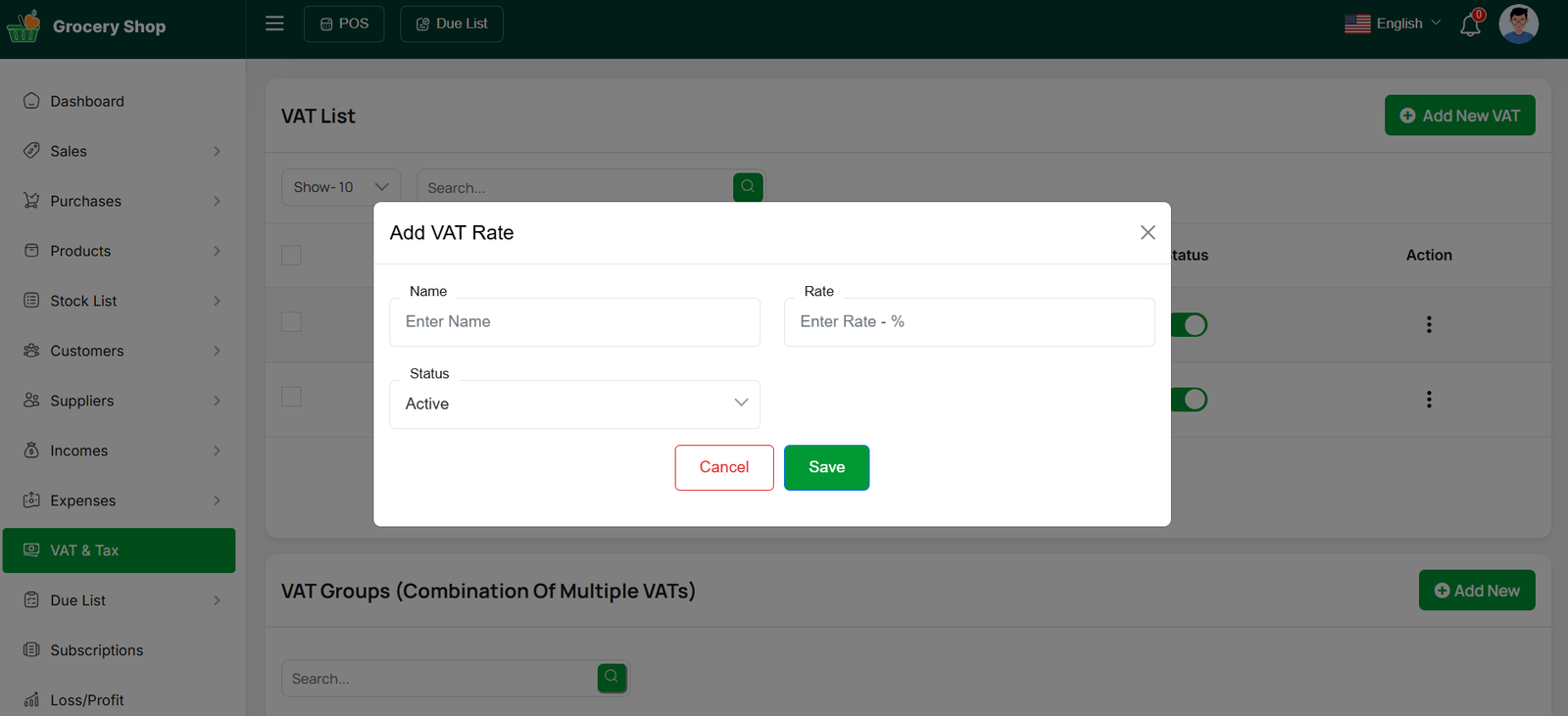Close the Add VAT Rate dialog
Screen dimensions: 1568x716
click(1148, 233)
